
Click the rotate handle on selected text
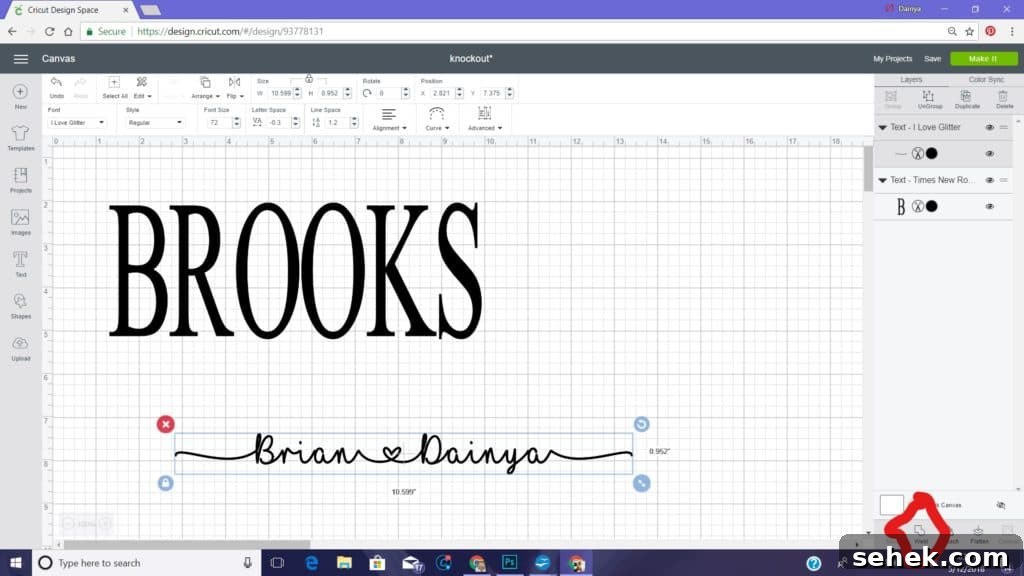tap(641, 424)
